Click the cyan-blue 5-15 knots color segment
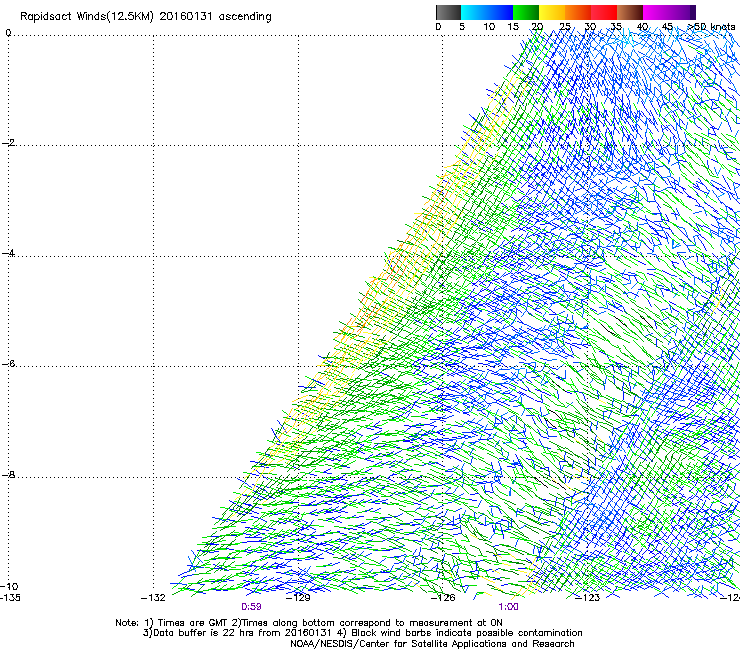The width and height of the screenshot is (740, 650). pyautogui.click(x=487, y=12)
